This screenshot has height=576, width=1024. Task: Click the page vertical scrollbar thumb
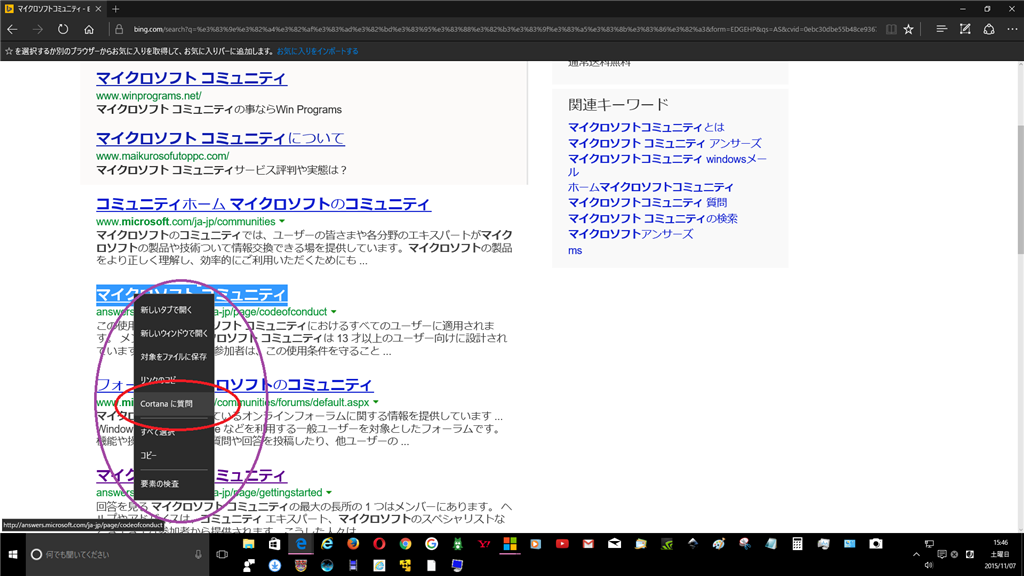(1020, 189)
